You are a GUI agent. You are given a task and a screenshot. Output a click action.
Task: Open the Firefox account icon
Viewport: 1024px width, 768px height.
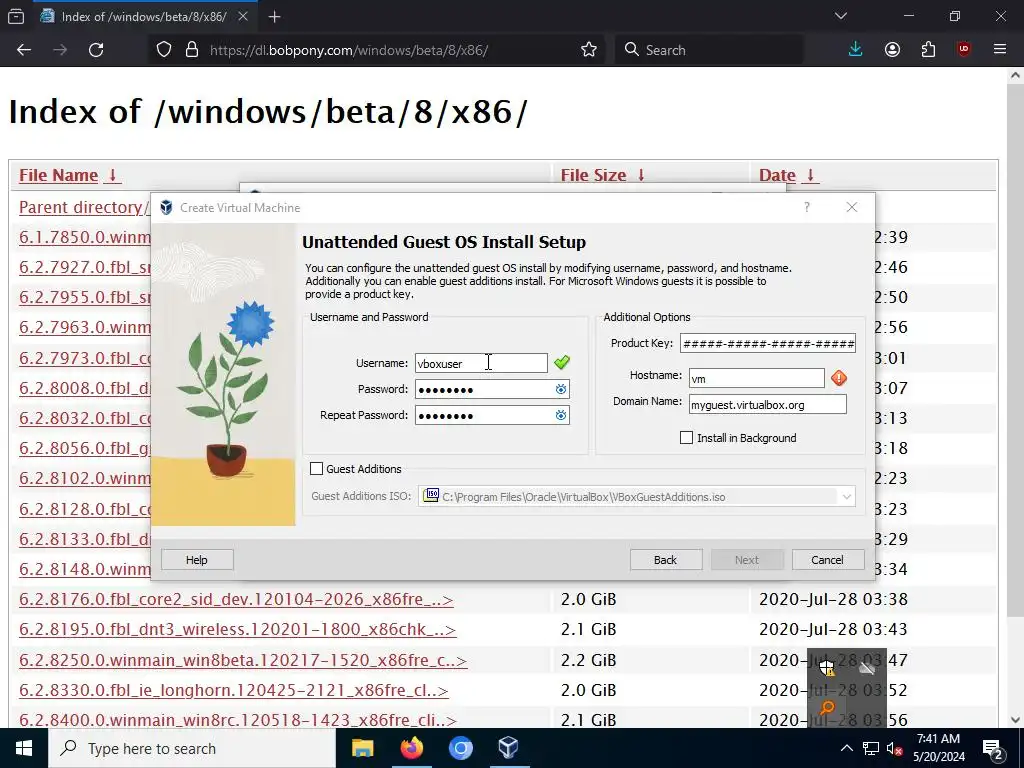tap(892, 50)
